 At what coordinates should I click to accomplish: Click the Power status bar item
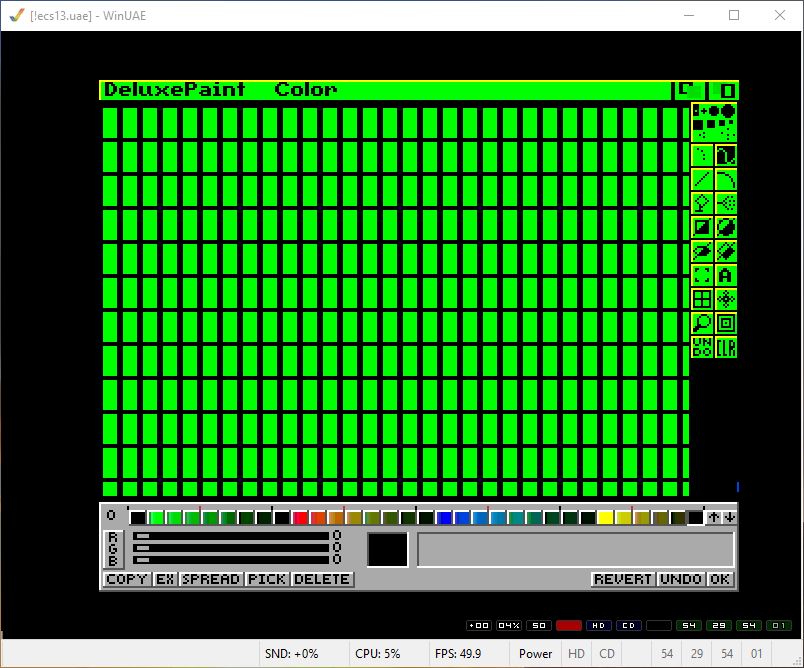pyautogui.click(x=535, y=654)
